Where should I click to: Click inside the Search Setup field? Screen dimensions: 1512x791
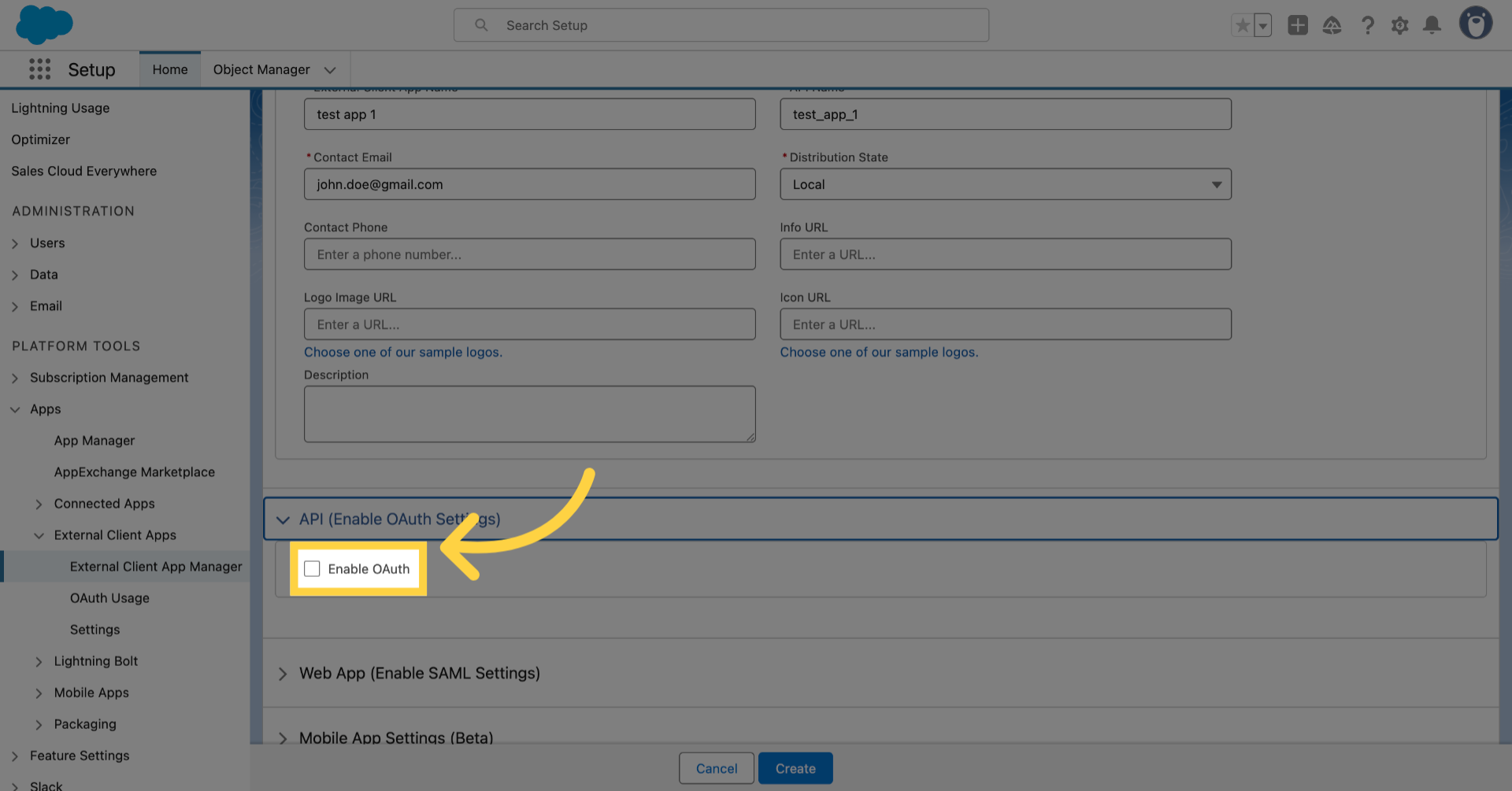[721, 24]
